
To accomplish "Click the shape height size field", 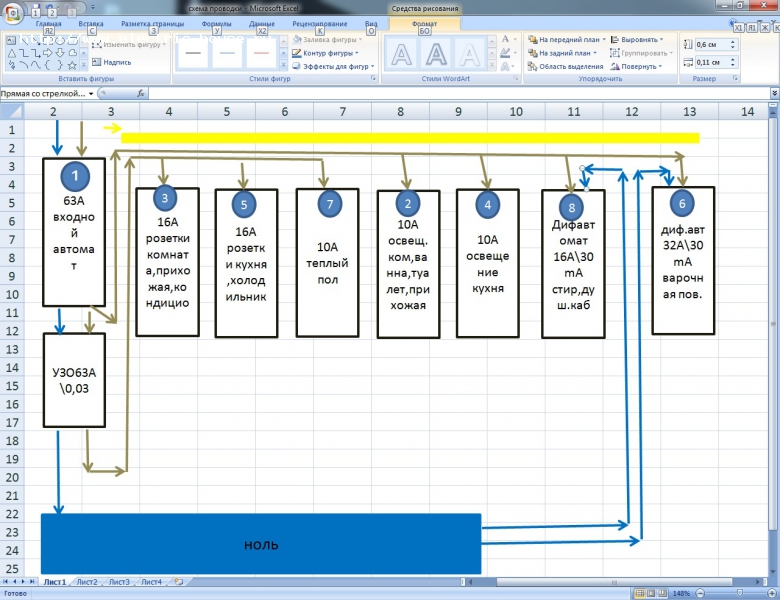I will coord(707,45).
